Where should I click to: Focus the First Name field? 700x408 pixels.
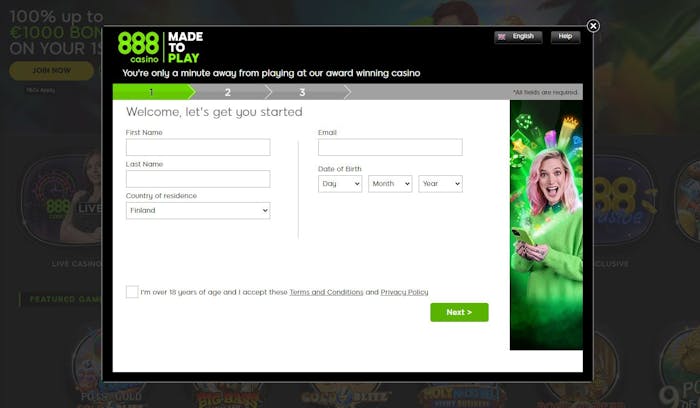(198, 147)
